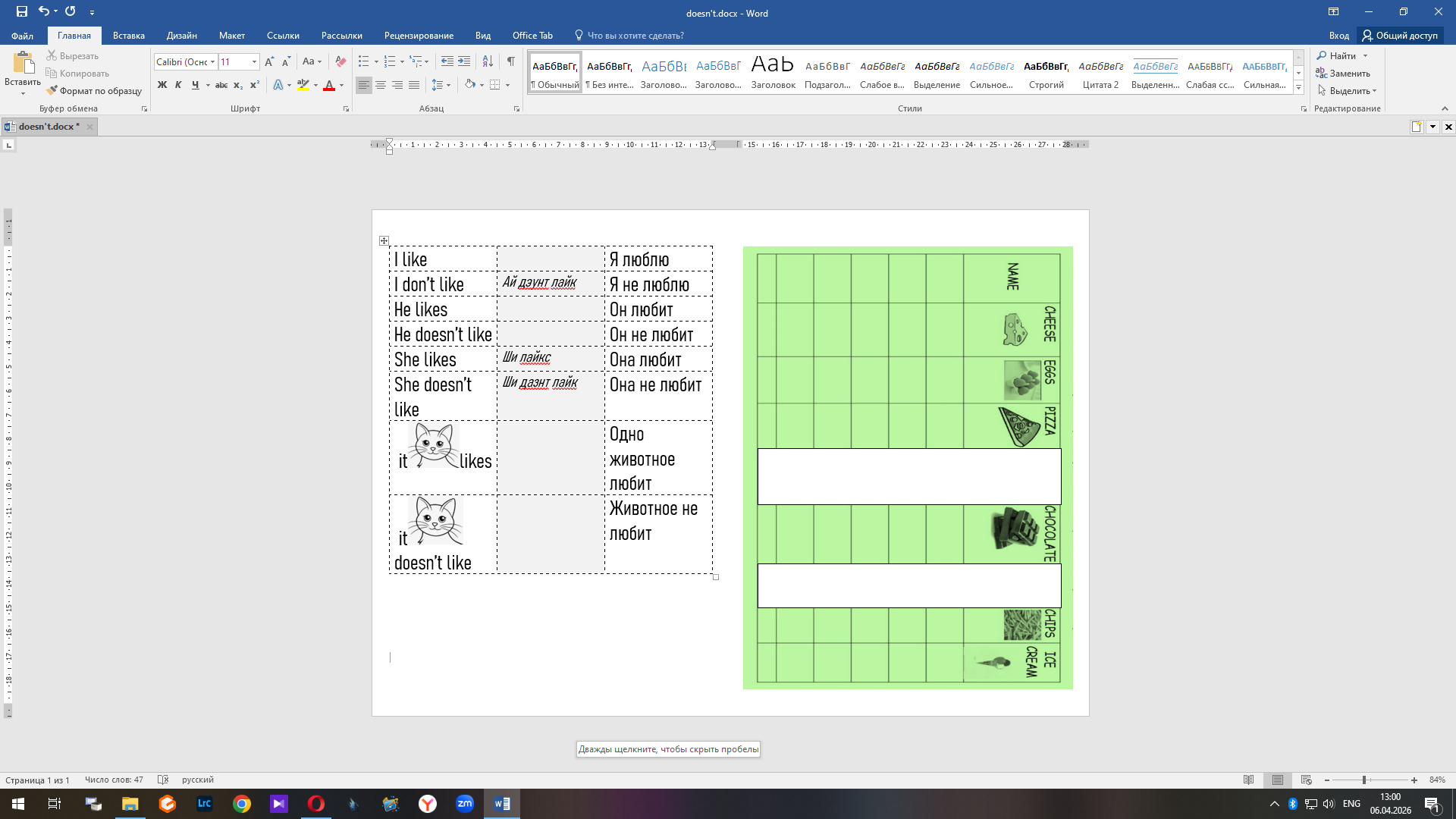The height and width of the screenshot is (819, 1456).
Task: Click the text highlight color button
Action: click(x=303, y=85)
